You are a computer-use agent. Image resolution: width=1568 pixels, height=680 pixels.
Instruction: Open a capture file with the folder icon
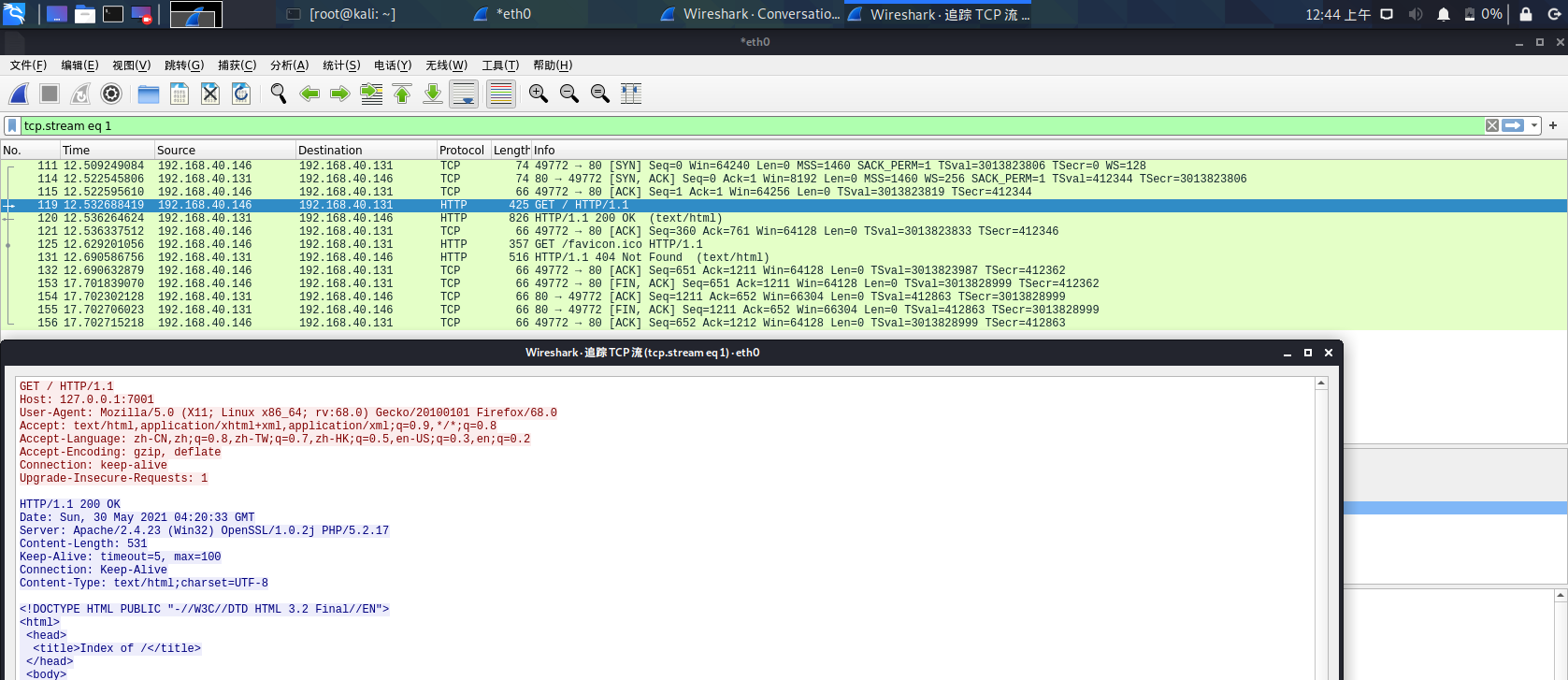149,94
